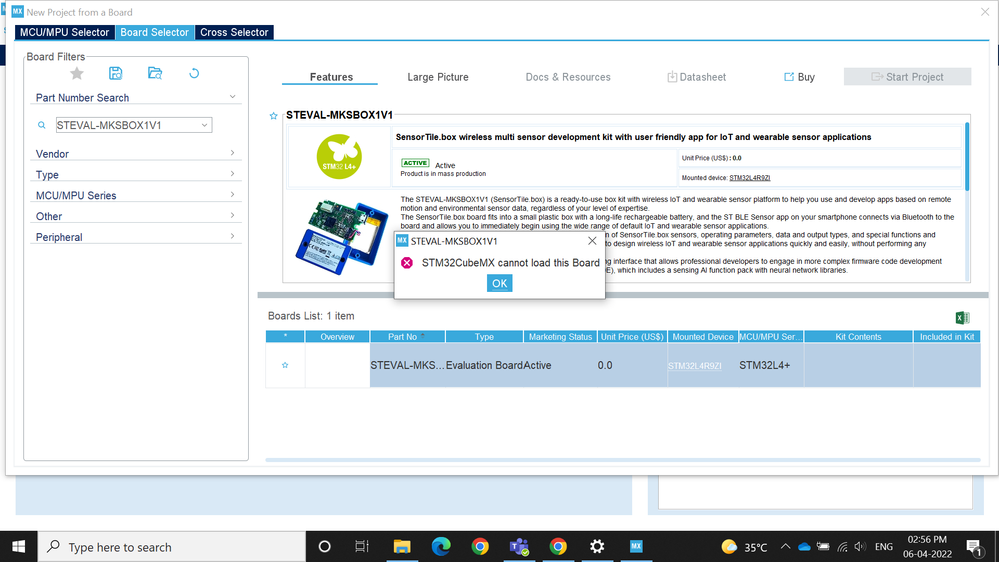Export boards list with Excel icon
The width and height of the screenshot is (999, 562).
click(962, 317)
